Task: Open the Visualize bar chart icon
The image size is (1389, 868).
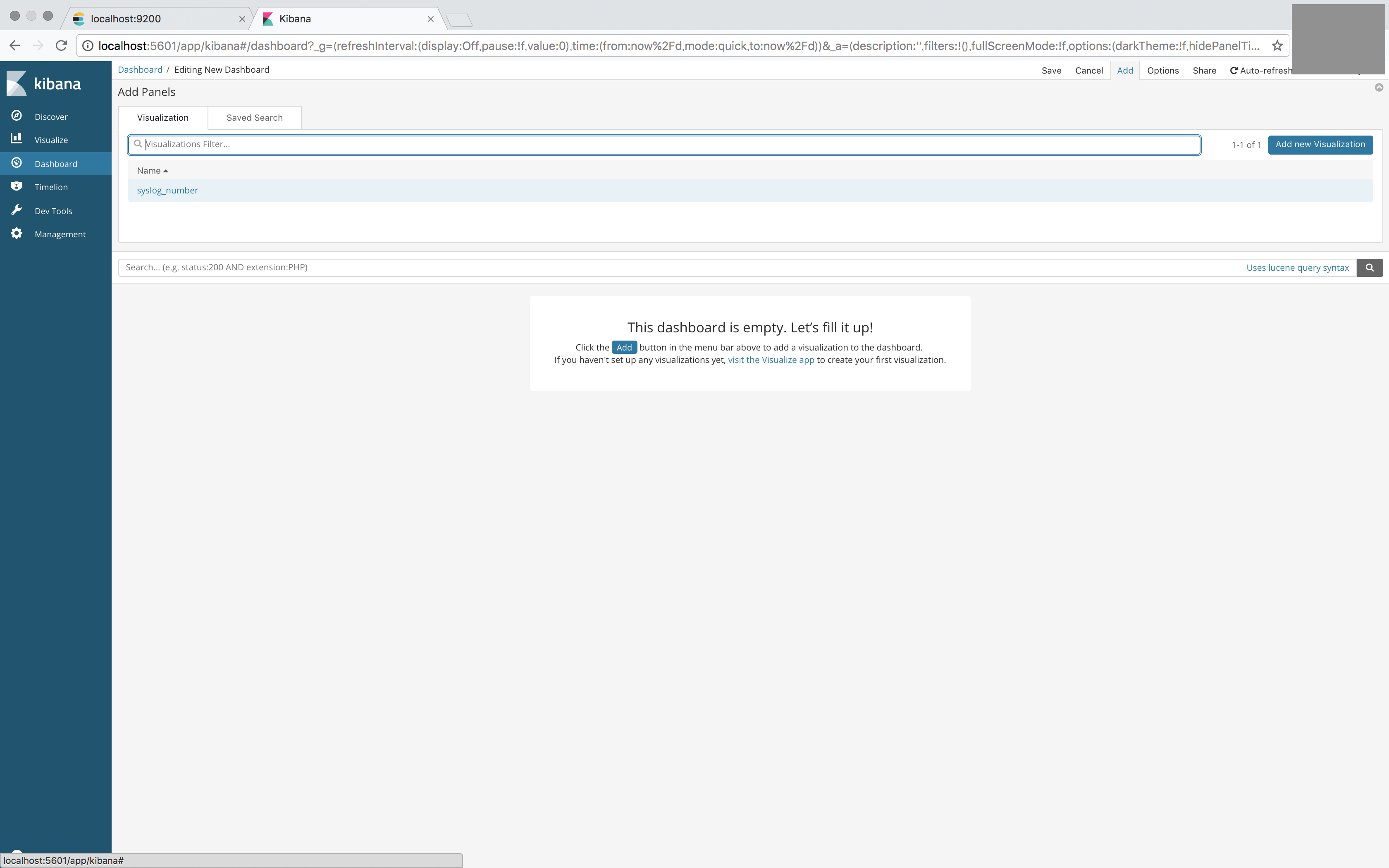Action: (17, 139)
